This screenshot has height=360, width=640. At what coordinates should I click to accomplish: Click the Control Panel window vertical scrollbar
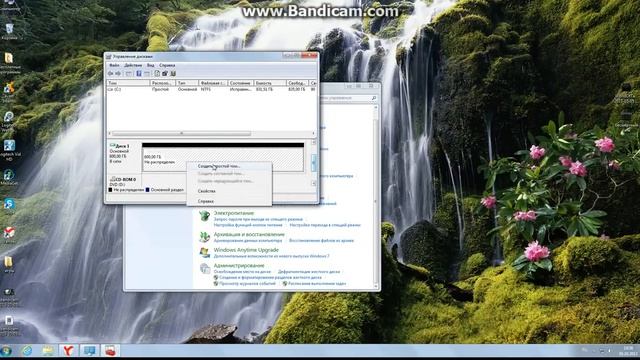376,197
